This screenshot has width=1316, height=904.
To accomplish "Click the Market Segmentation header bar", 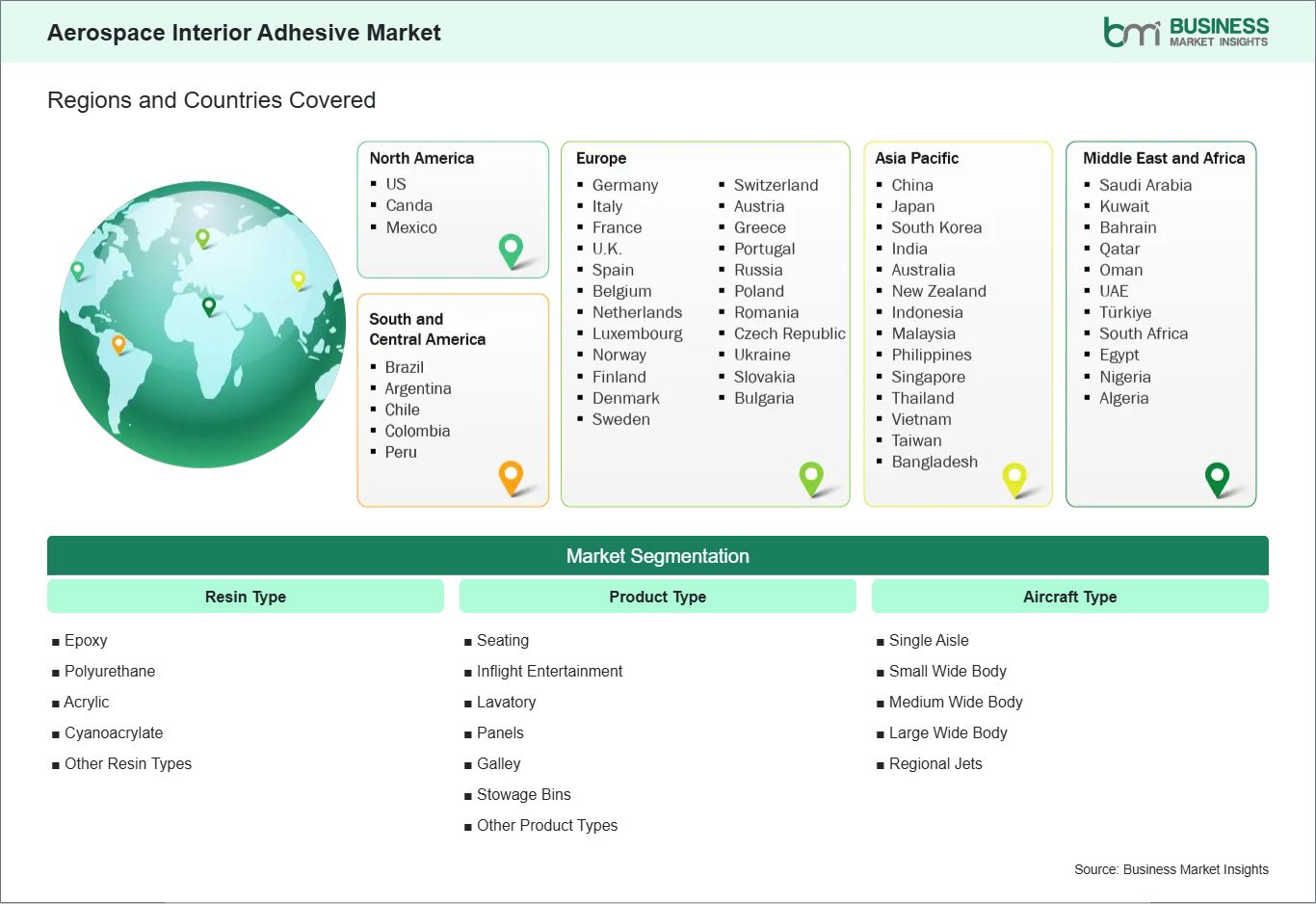I will pos(658,555).
